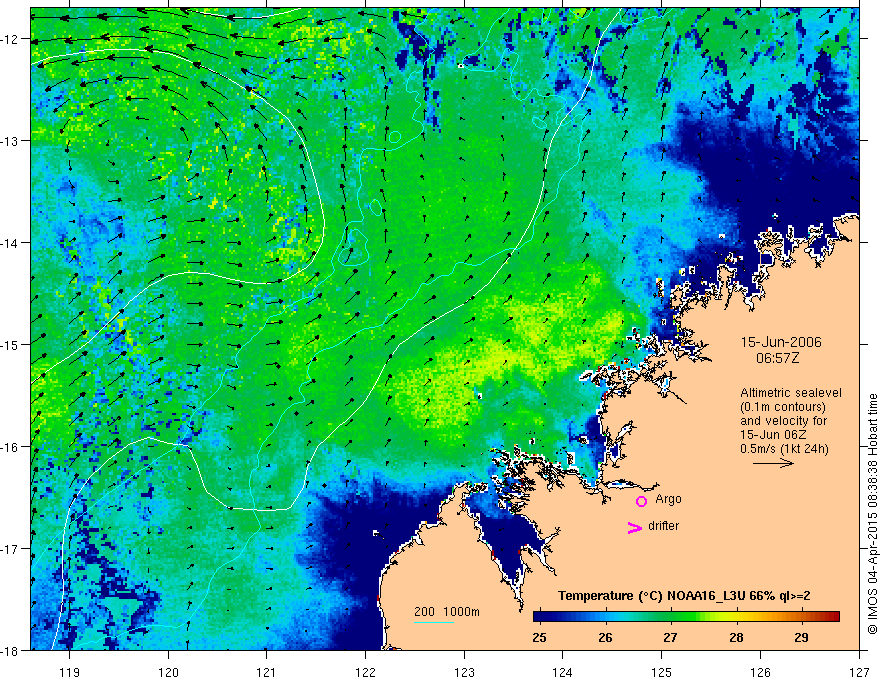Click the magenta drifter arrowhead symbol
This screenshot has height=680, width=880.
(x=634, y=527)
